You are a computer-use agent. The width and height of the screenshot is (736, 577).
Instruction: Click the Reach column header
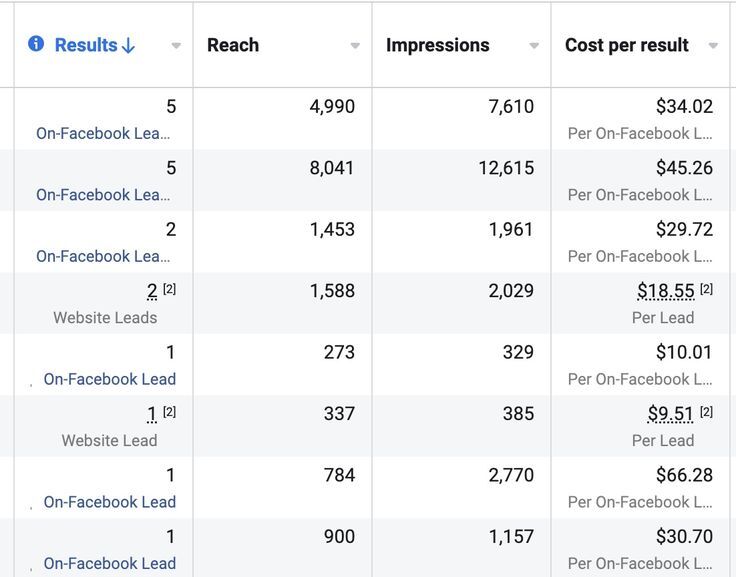(233, 45)
